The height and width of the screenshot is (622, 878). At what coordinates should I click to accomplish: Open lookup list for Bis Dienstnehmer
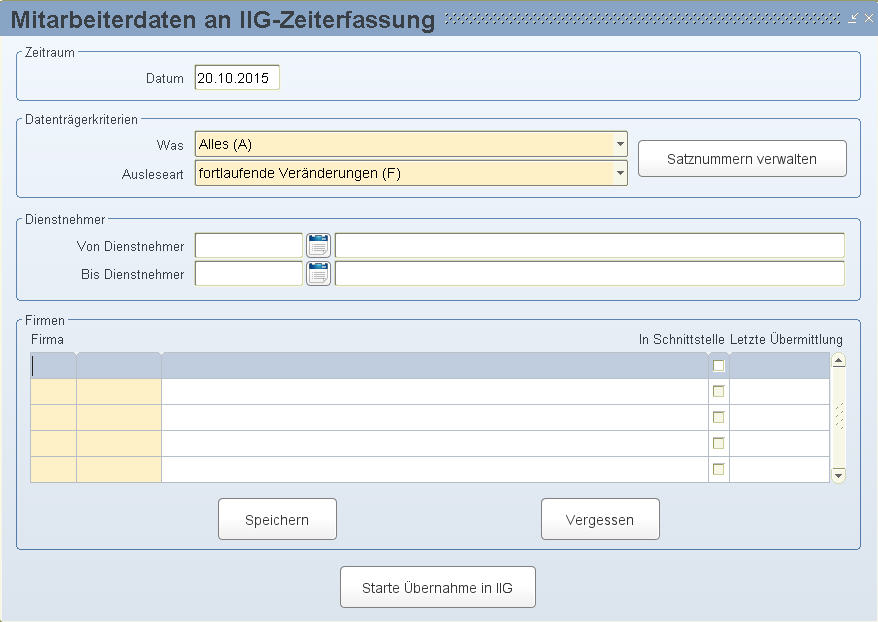[319, 274]
